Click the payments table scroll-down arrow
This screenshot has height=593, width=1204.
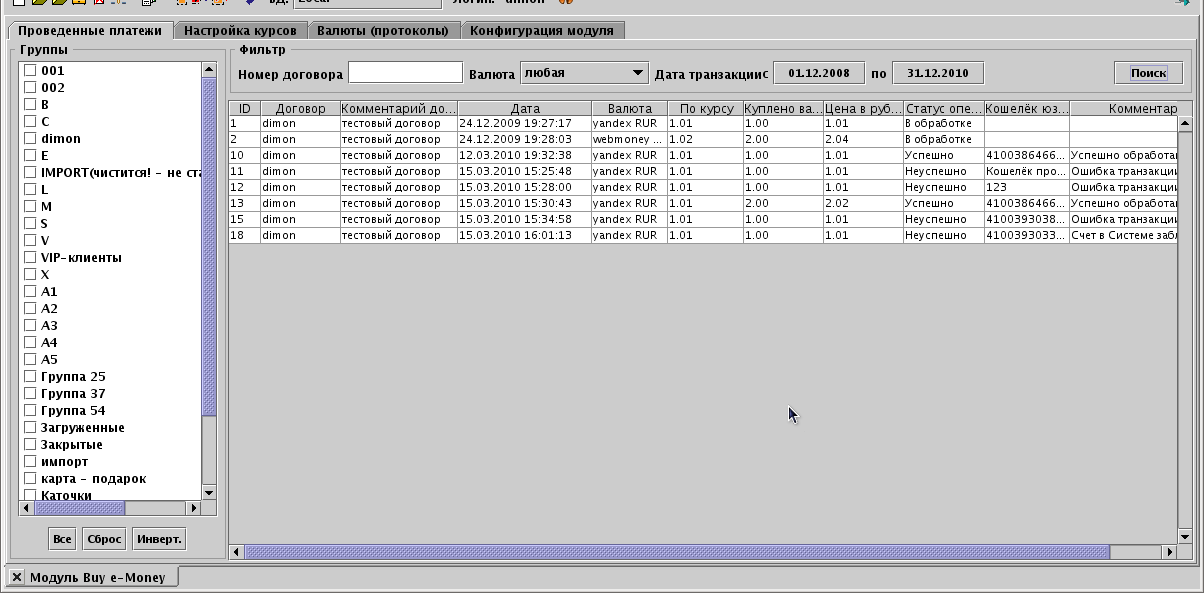click(1186, 537)
